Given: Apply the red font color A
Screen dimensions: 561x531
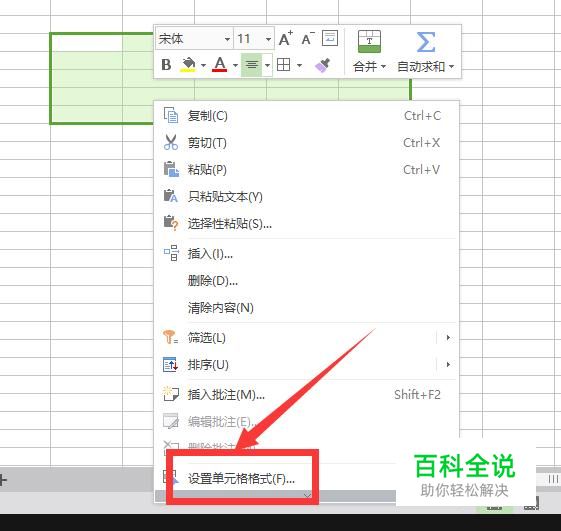Looking at the screenshot, I should pos(220,65).
